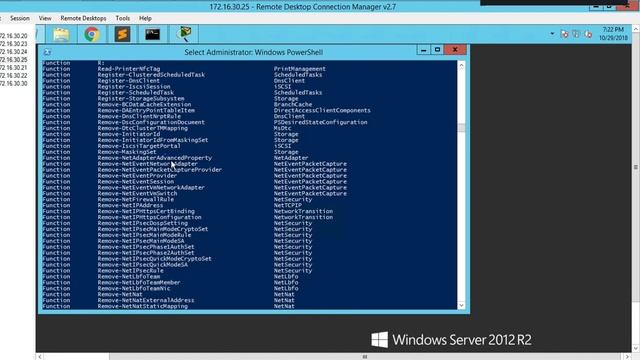This screenshot has height=360, width=640.
Task: Open the Tools menu
Action: coord(122,18)
